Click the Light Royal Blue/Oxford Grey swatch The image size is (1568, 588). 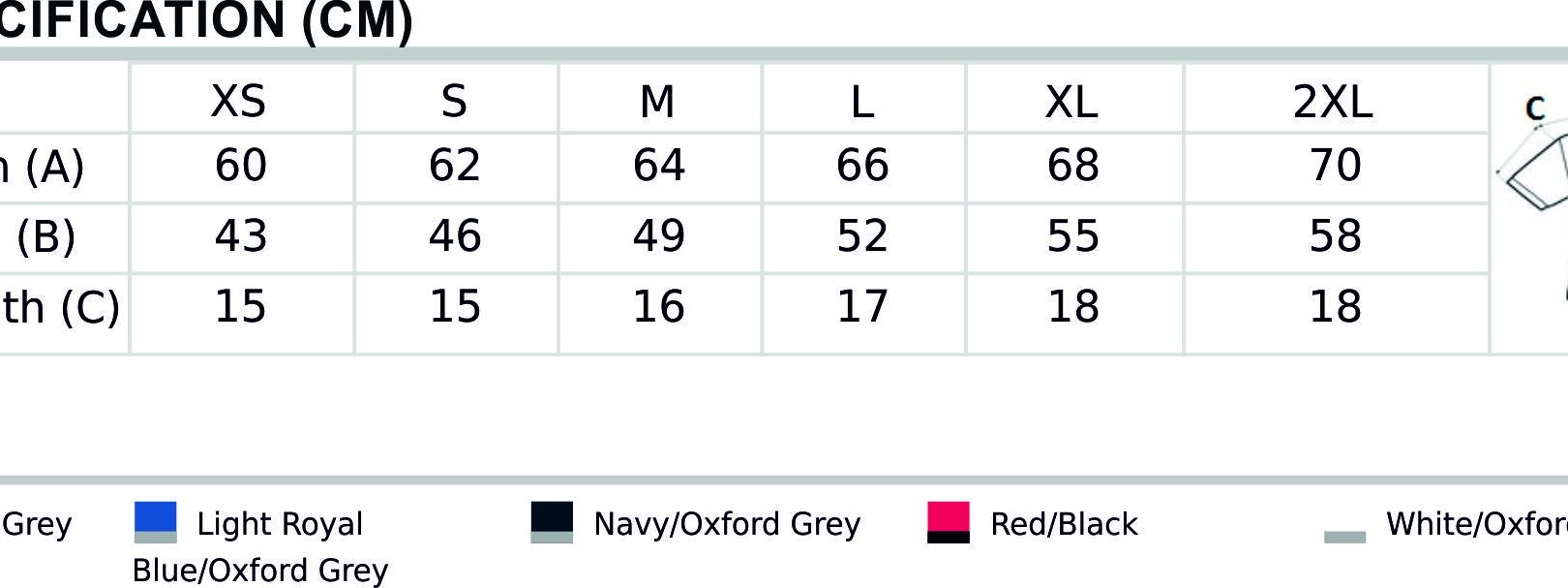pyautogui.click(x=155, y=522)
